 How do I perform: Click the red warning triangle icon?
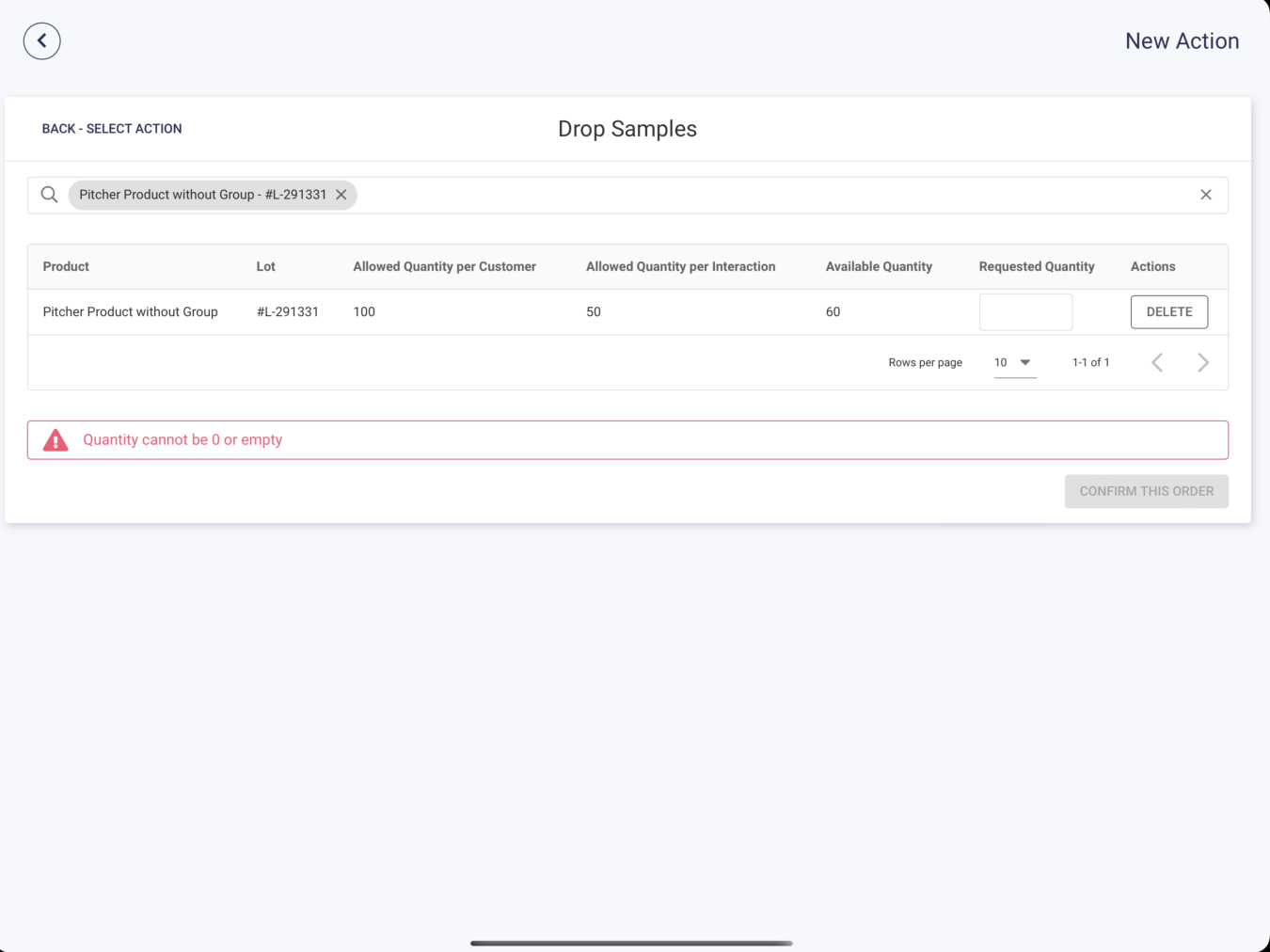[x=56, y=440]
